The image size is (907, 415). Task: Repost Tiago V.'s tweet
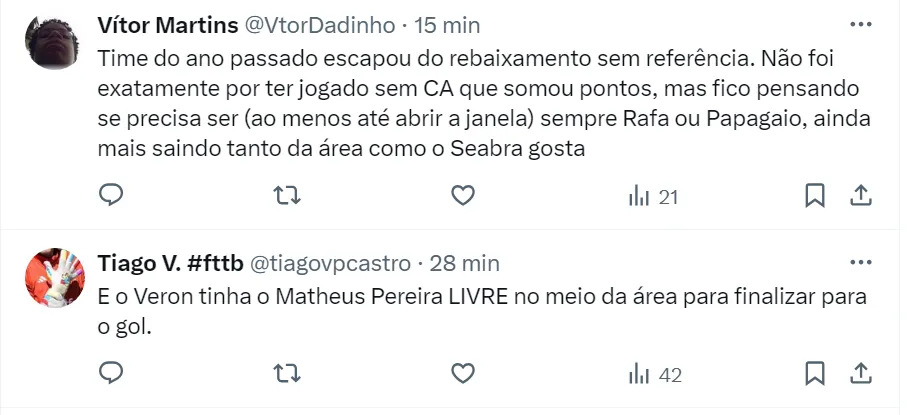[287, 374]
